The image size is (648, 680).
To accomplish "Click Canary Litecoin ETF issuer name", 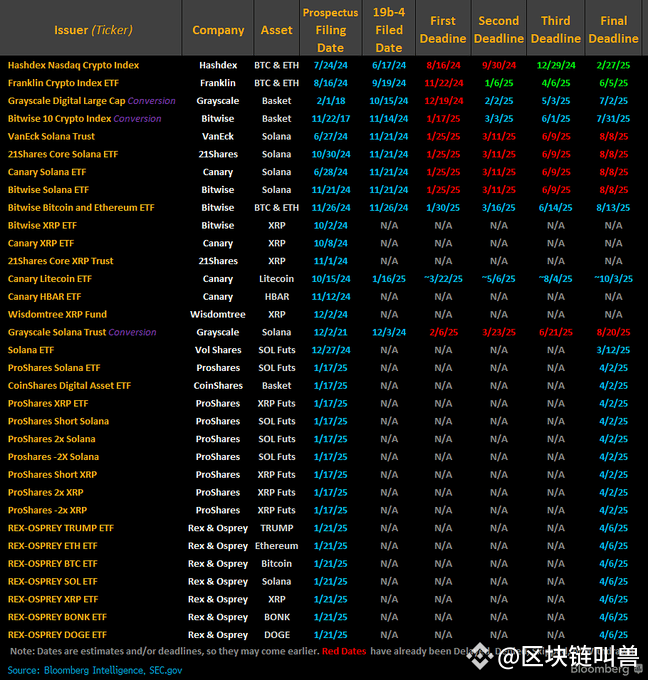I will [x=50, y=279].
